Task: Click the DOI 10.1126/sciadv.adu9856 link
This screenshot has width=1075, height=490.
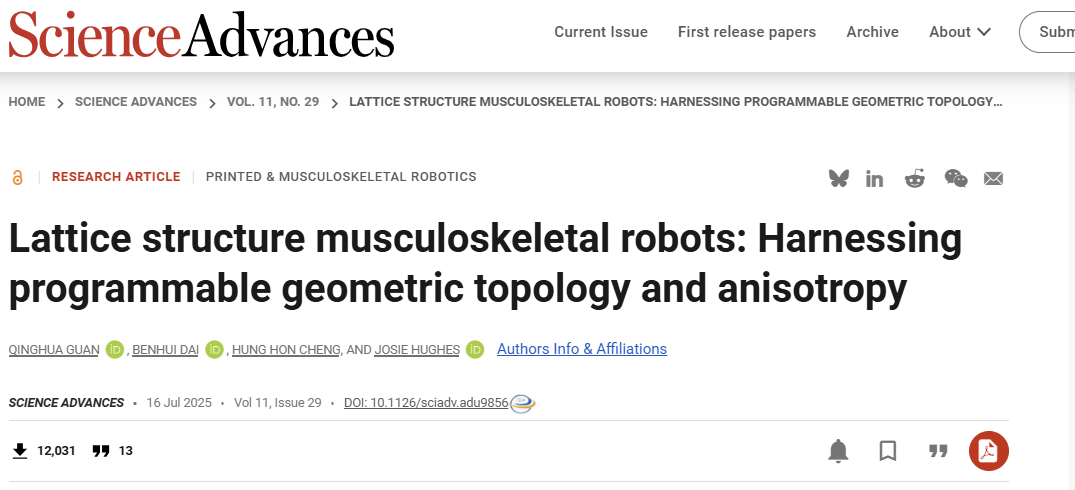Action: (426, 403)
